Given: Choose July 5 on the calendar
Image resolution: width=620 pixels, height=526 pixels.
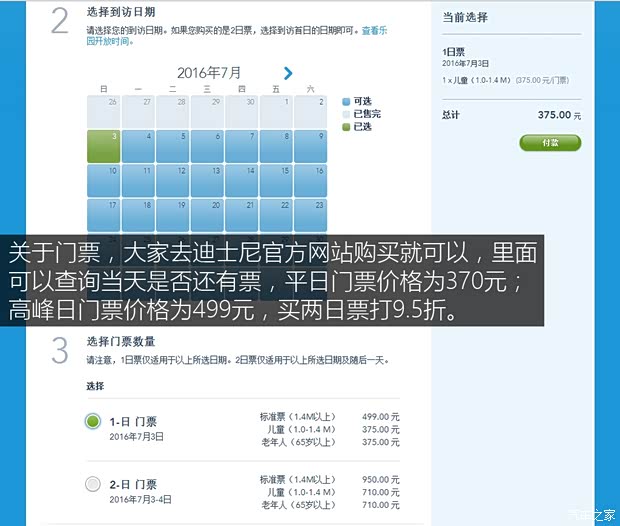Looking at the screenshot, I should coord(172,146).
